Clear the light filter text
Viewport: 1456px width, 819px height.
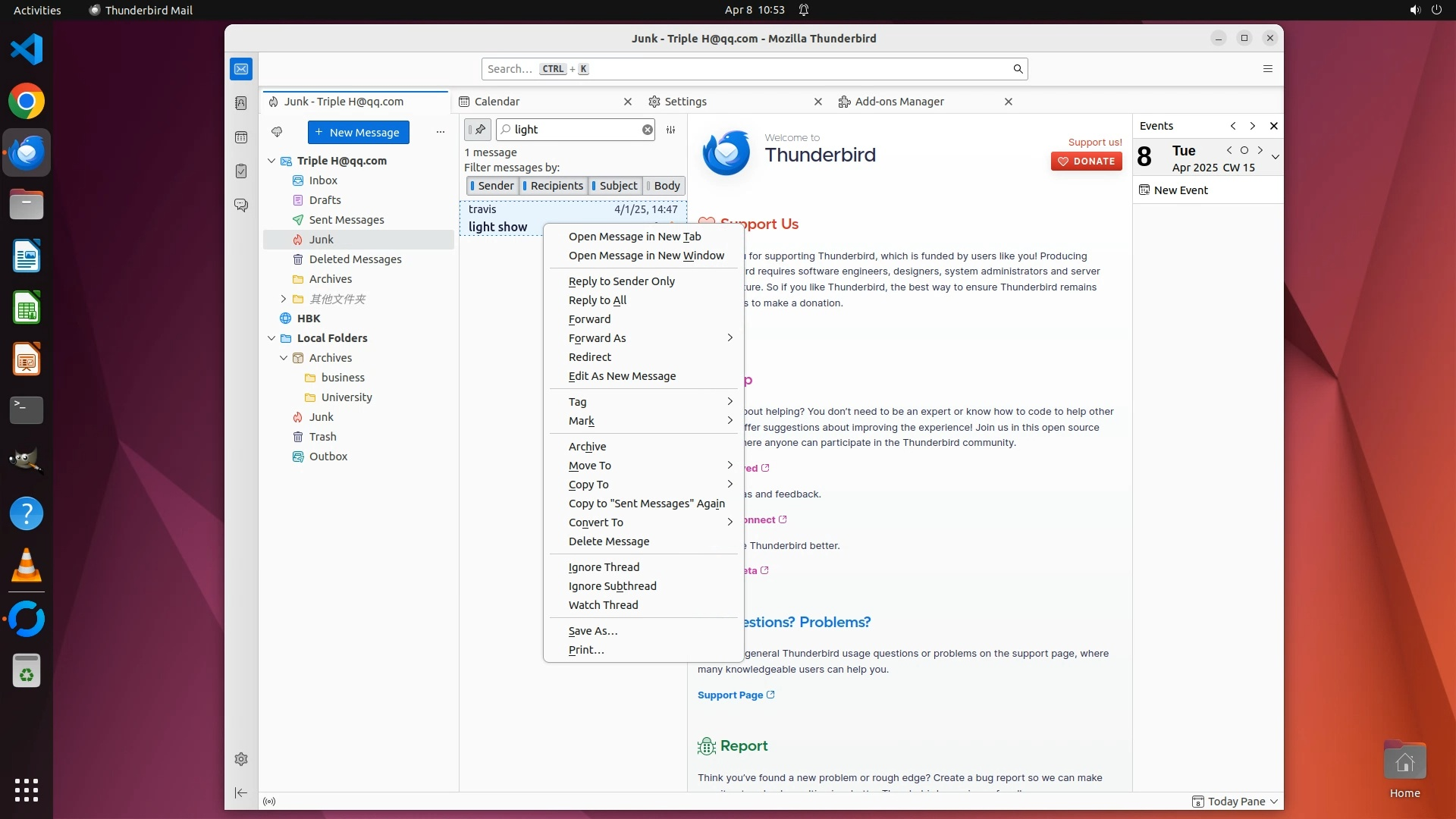(647, 130)
